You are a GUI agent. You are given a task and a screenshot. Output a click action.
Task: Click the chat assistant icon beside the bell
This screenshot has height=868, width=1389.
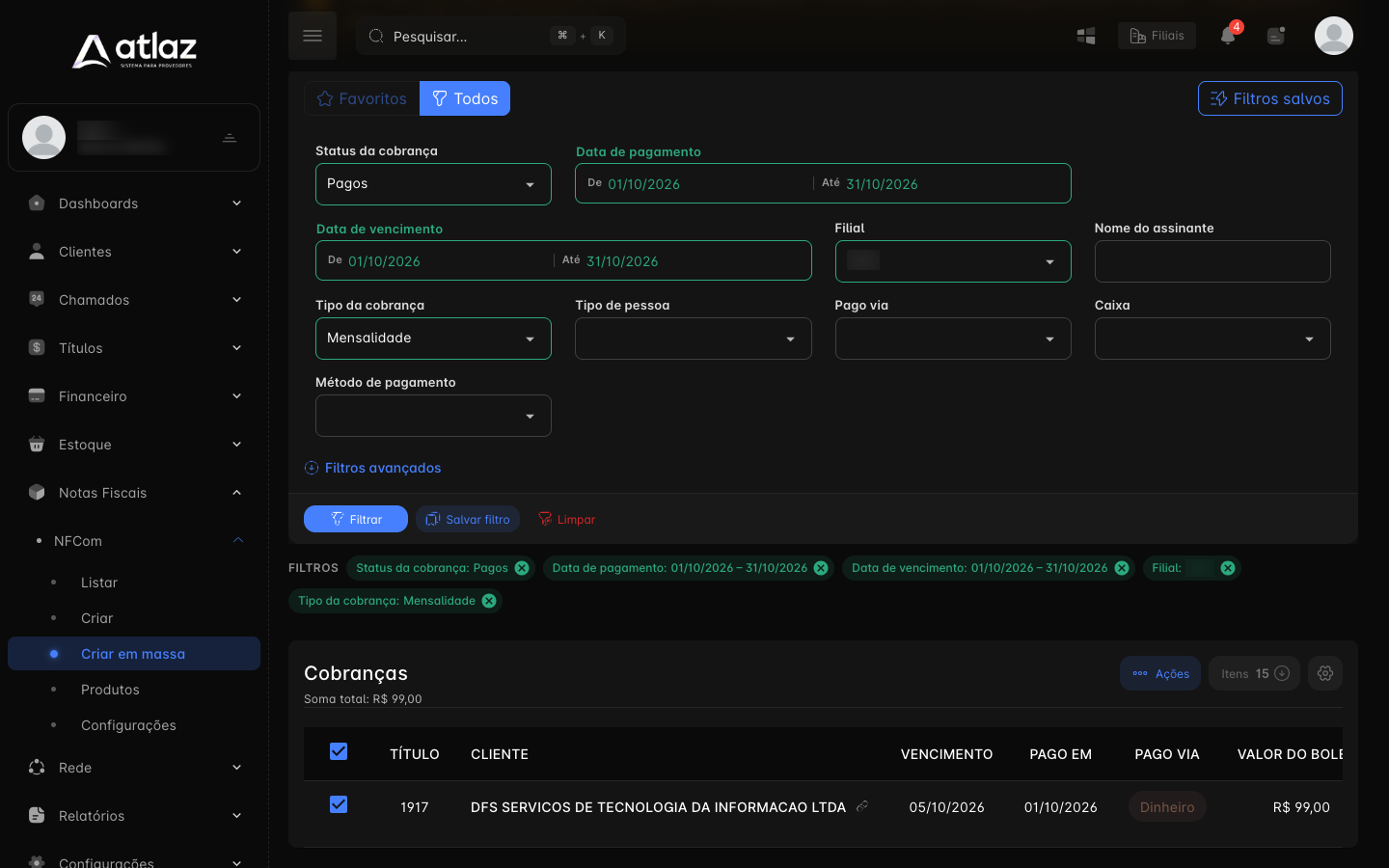[x=1276, y=36]
